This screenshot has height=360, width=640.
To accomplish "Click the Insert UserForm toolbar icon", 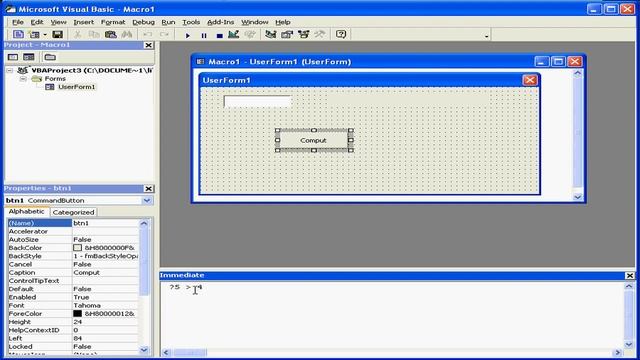I will pos(34,35).
